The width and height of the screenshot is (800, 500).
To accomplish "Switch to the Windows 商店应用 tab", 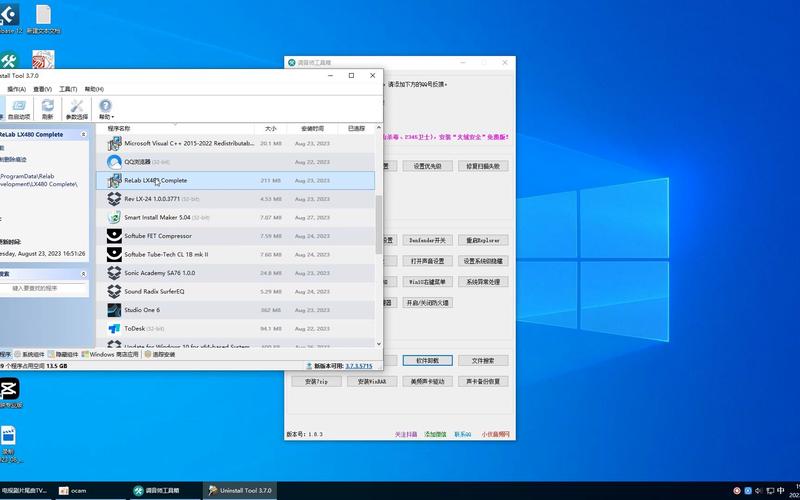I will (x=114, y=354).
